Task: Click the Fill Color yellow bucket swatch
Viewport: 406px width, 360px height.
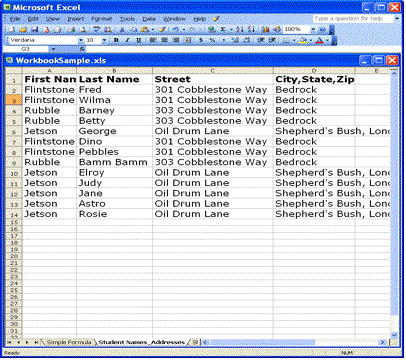Action: pos(303,40)
